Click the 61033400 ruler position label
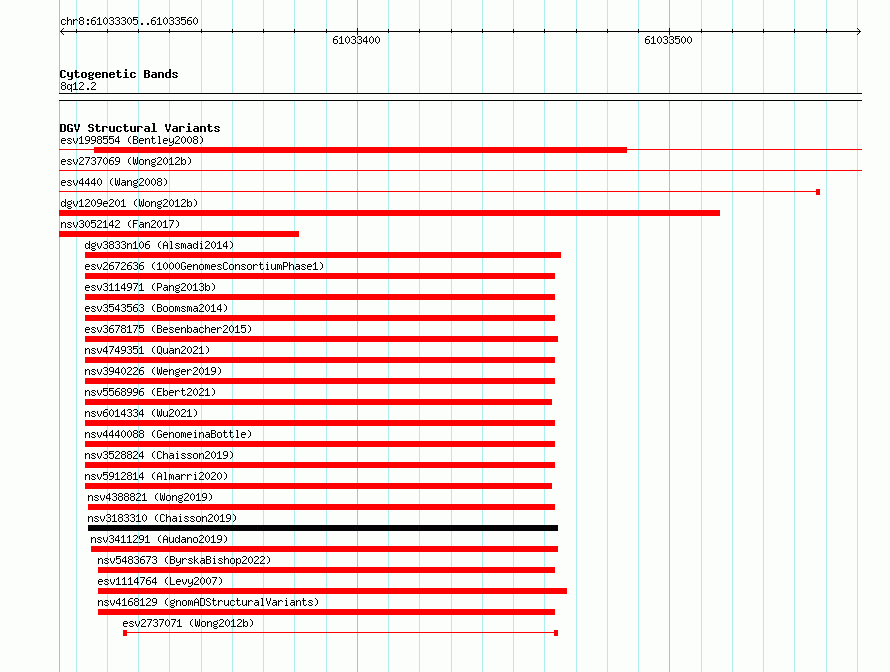890x672 pixels. (x=356, y=40)
